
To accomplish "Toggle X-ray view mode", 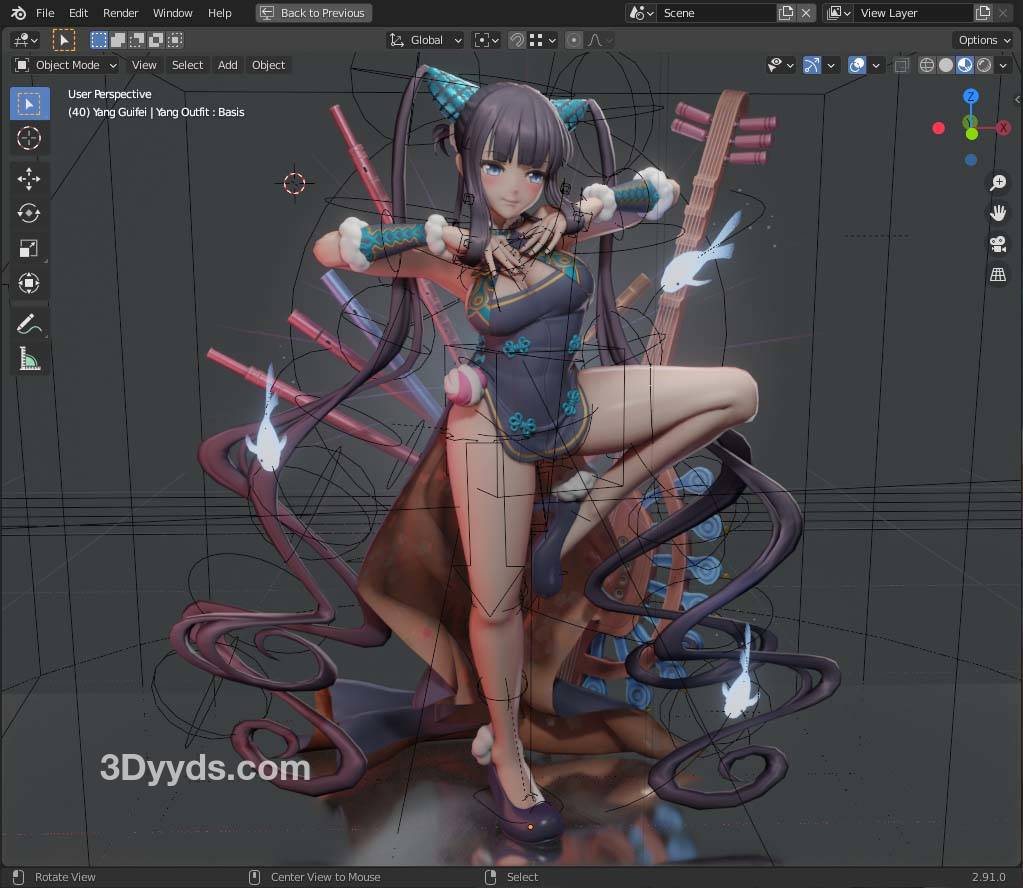I will 901,66.
